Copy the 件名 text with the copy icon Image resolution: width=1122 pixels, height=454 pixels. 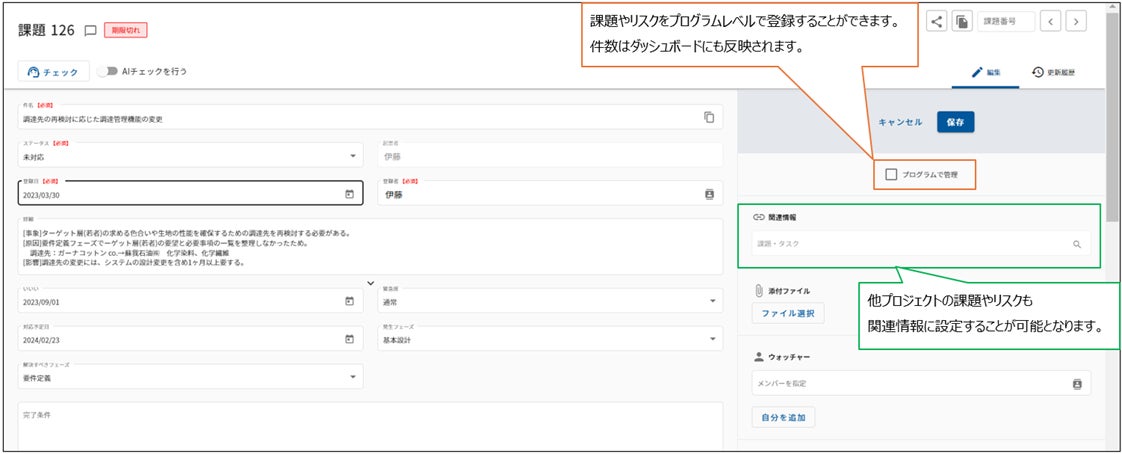tap(709, 117)
